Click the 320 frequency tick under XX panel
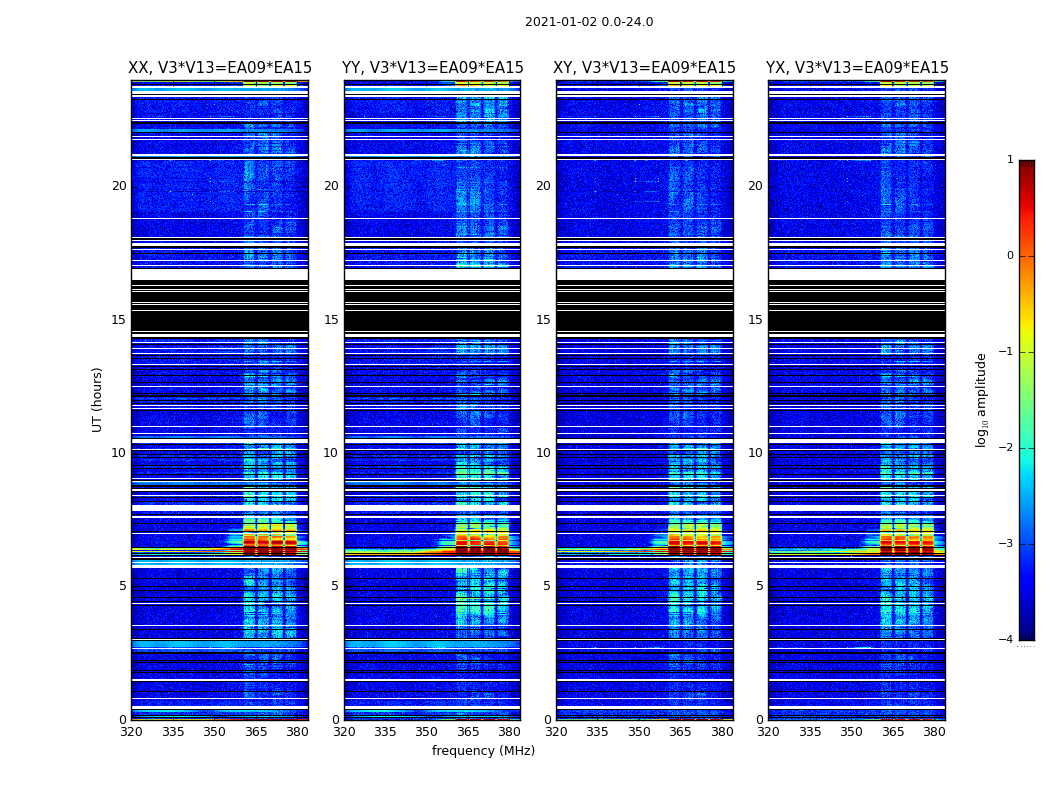Viewport: 1050px width, 800px height. tap(131, 732)
